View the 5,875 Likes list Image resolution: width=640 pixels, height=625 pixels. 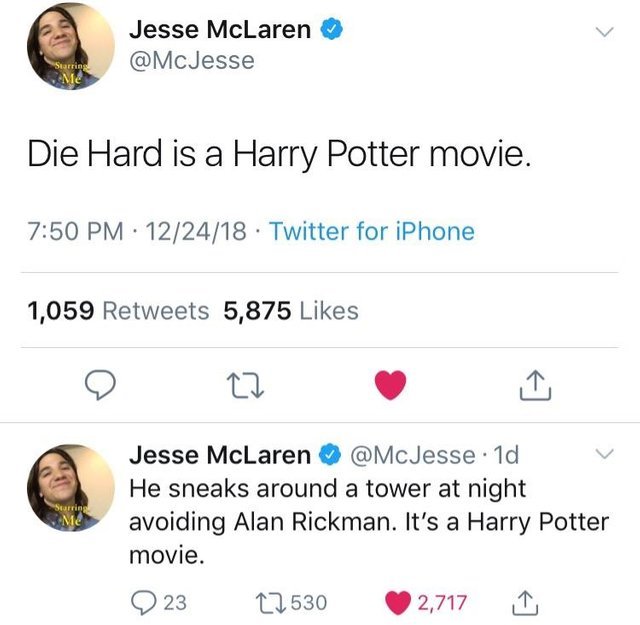point(291,311)
